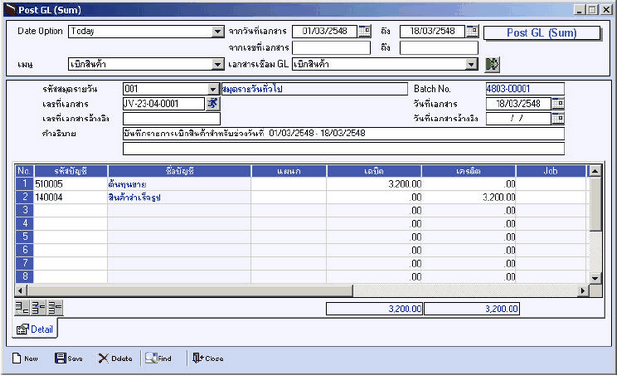The image size is (622, 376).
Task: Select row number 1 header
Action: click(x=25, y=184)
